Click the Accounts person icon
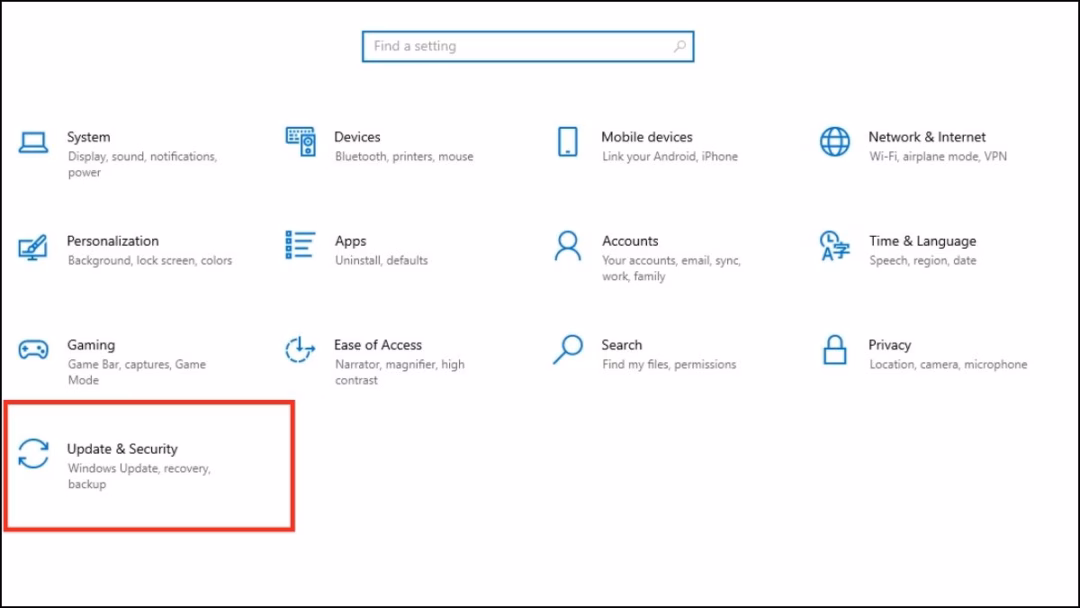 pyautogui.click(x=568, y=246)
